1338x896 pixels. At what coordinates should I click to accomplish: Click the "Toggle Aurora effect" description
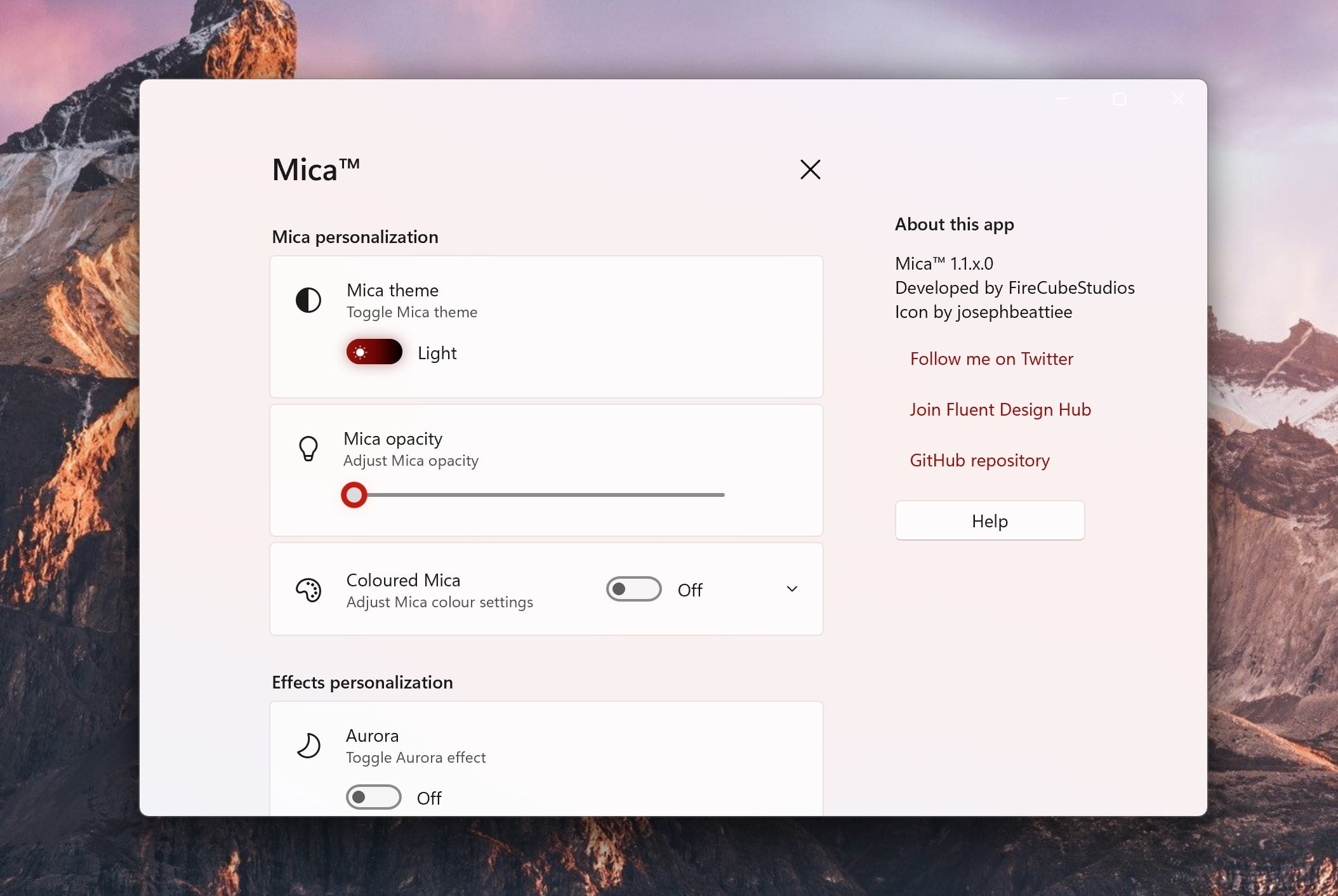416,758
